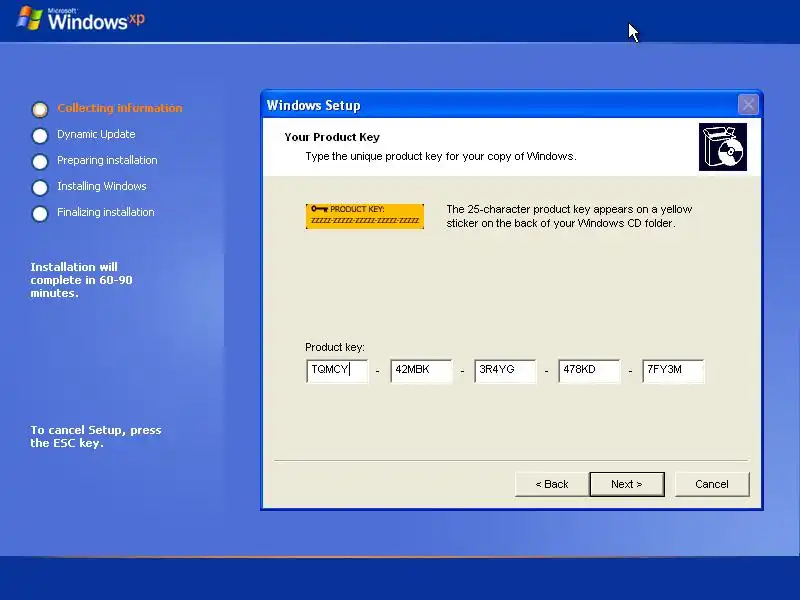
Task: Select the product key field containing 3R4YG
Action: (x=505, y=371)
